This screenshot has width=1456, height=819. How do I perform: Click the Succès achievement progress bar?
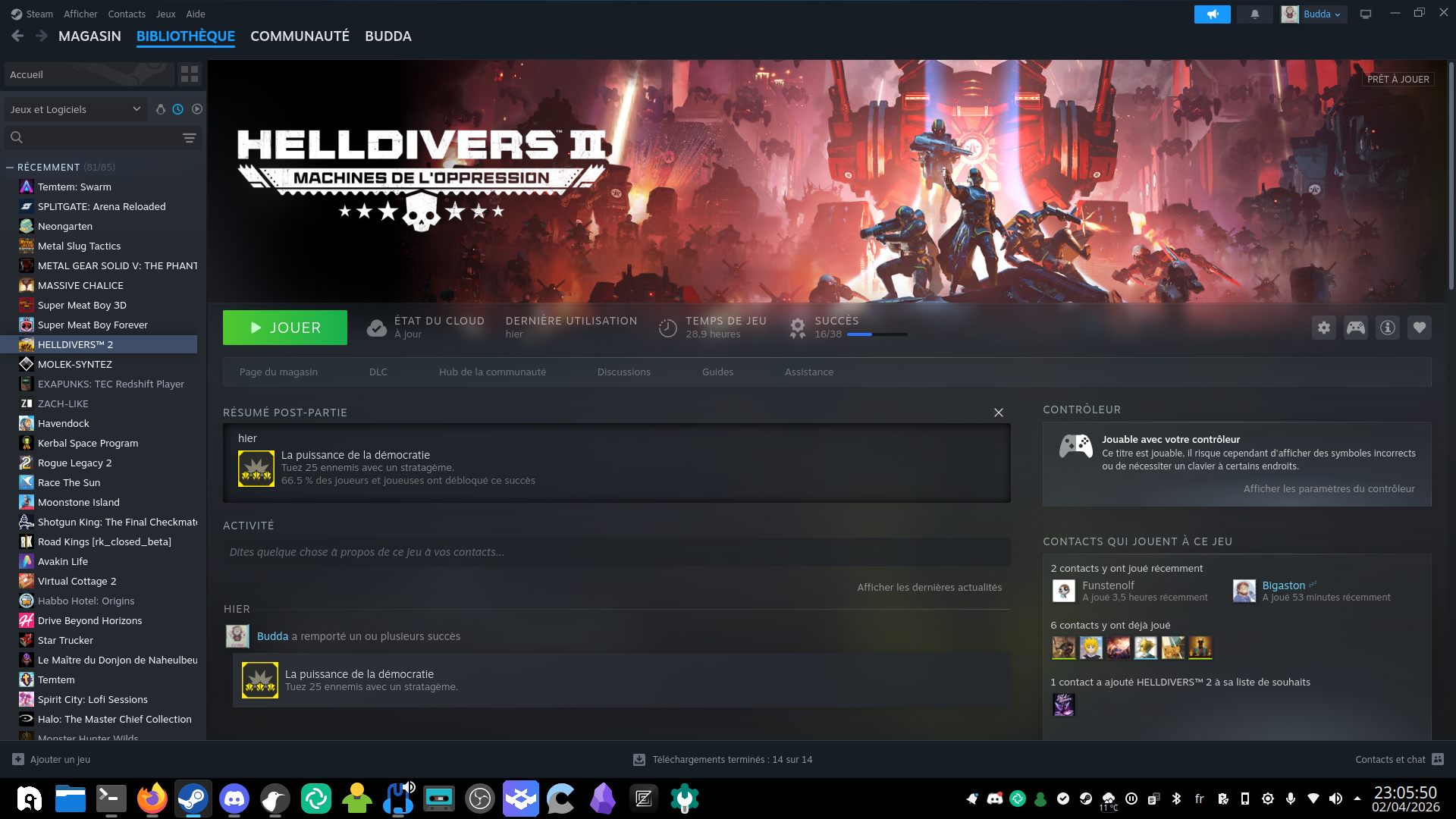point(877,334)
